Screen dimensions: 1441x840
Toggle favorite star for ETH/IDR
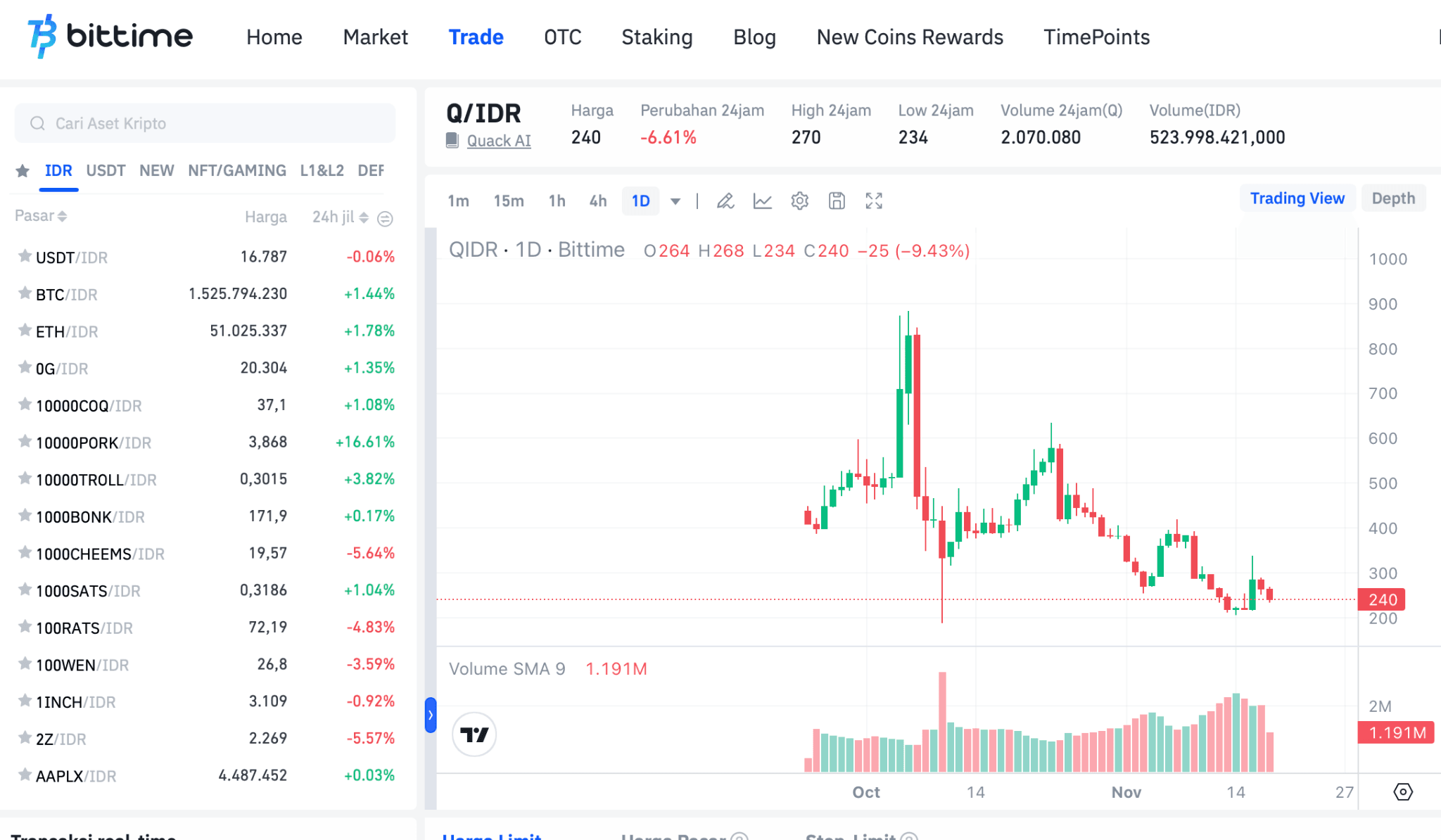click(x=25, y=331)
